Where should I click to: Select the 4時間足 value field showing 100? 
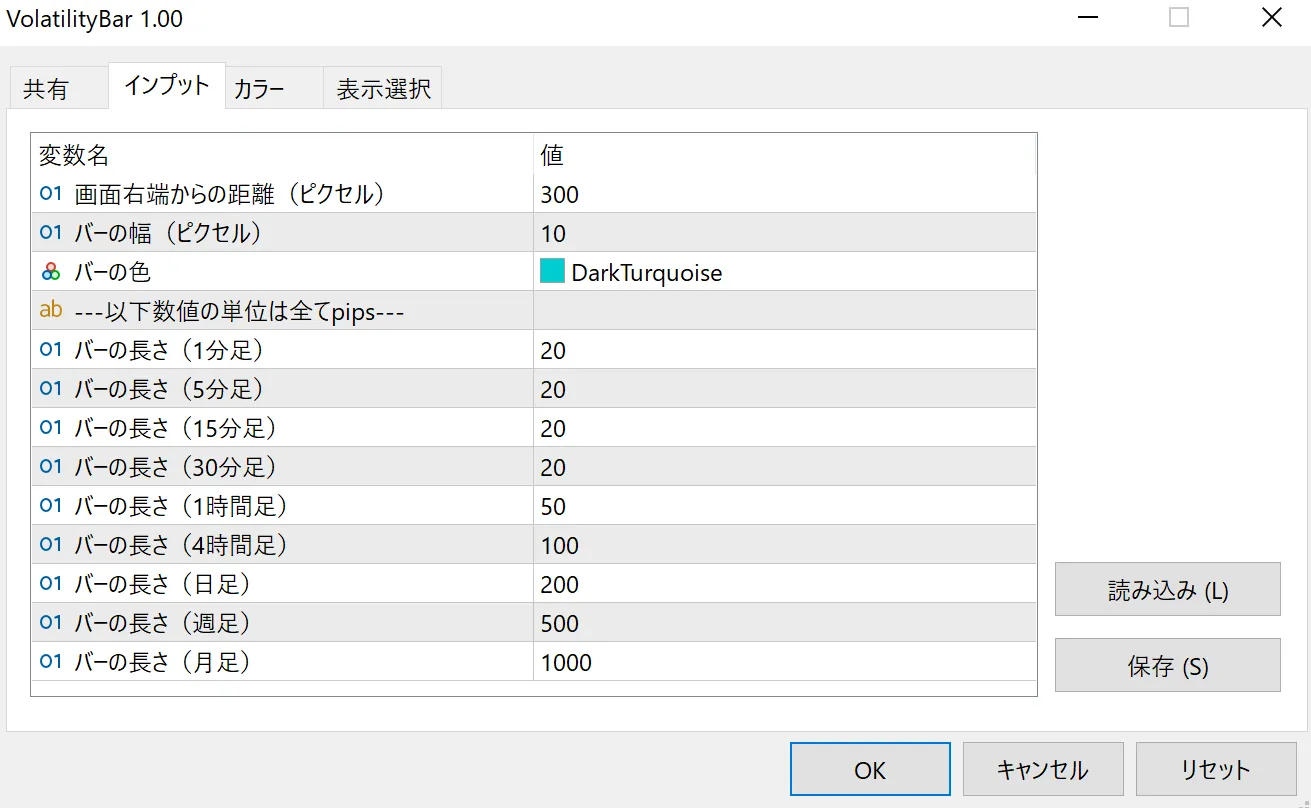tap(784, 545)
